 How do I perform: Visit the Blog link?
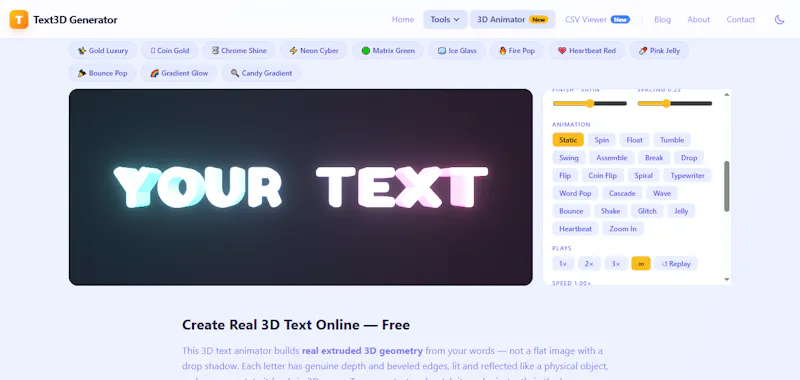click(x=662, y=19)
